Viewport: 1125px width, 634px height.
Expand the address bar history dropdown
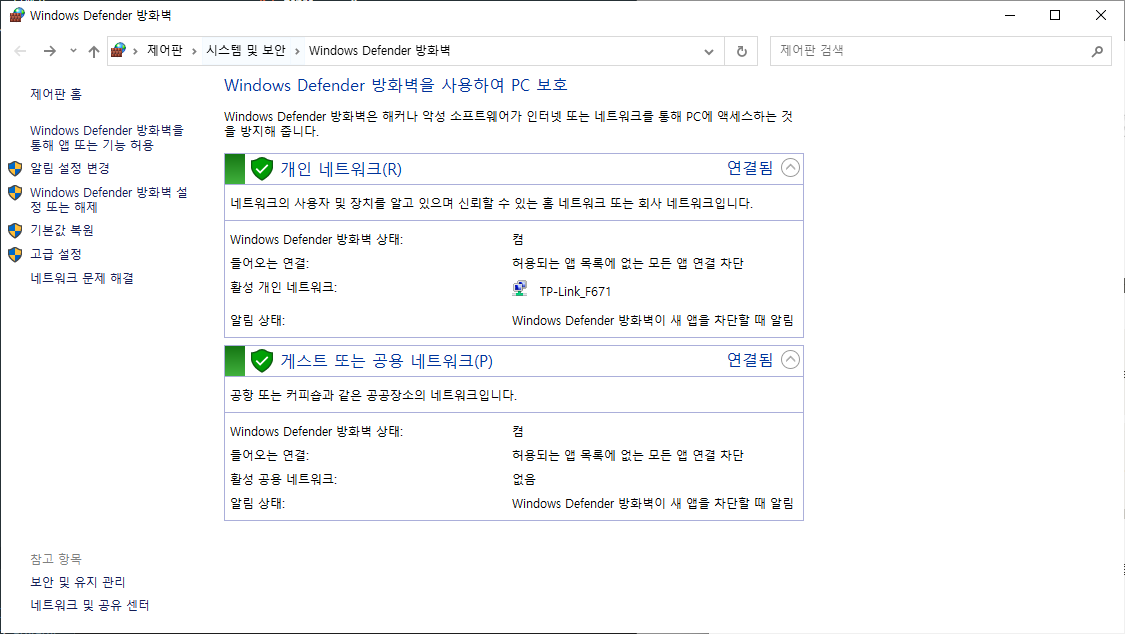pos(709,51)
